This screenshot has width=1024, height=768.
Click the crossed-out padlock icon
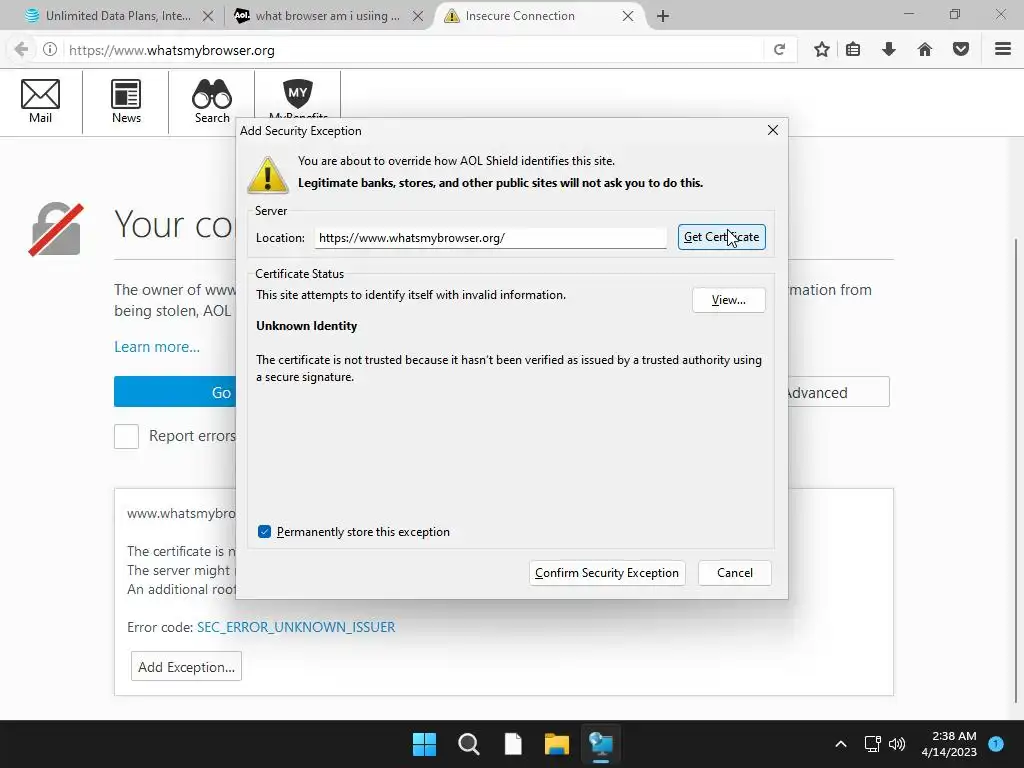click(56, 229)
